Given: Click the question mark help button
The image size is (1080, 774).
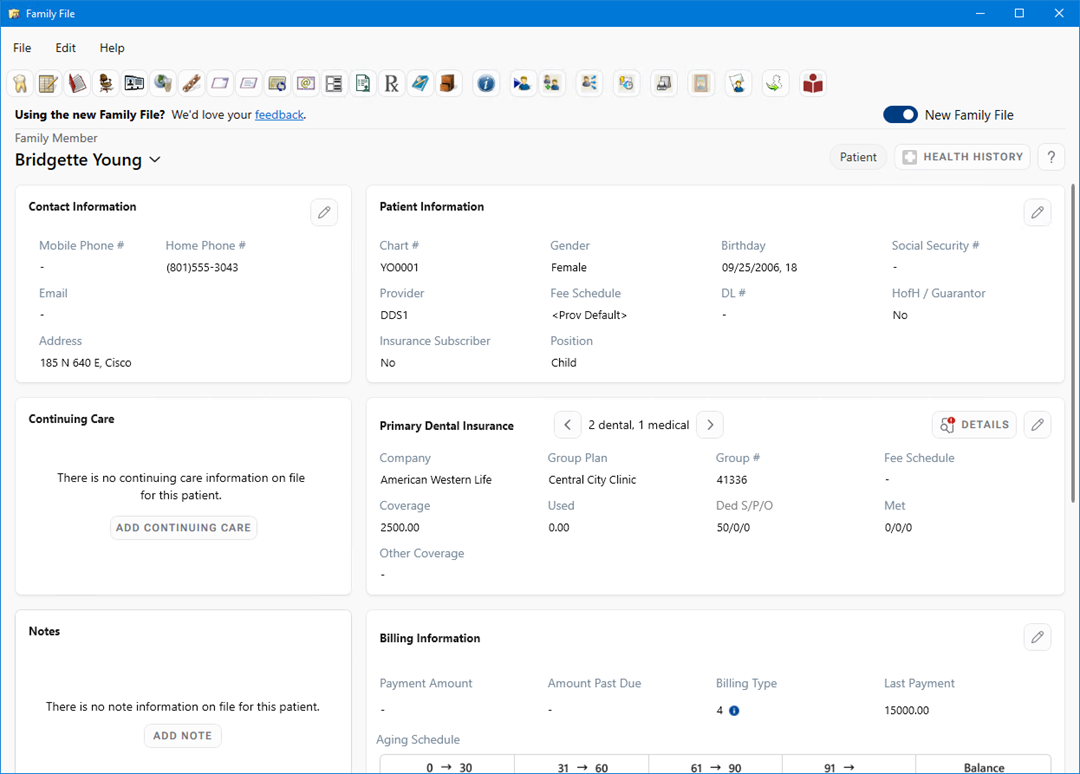Looking at the screenshot, I should point(1051,157).
